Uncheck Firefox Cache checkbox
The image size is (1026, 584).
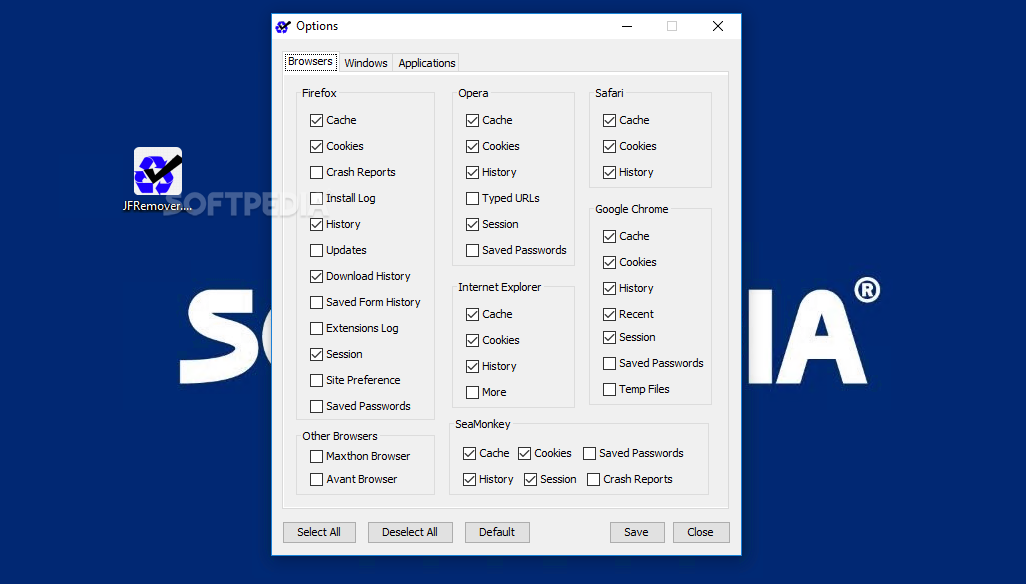316,120
